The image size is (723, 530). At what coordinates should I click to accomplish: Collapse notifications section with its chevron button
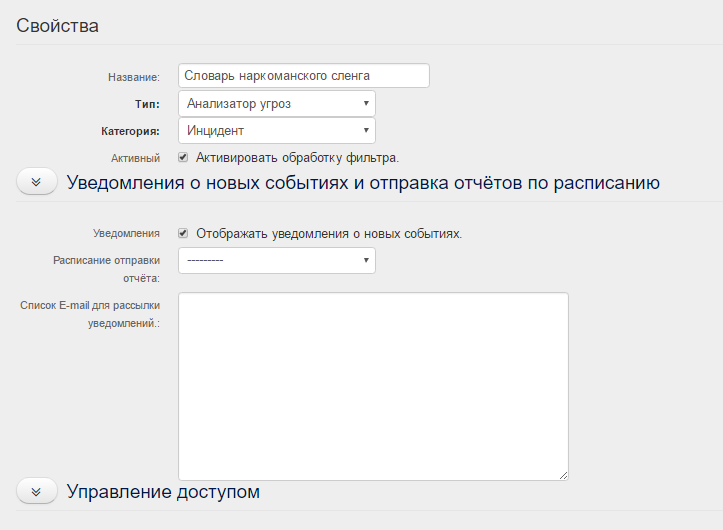point(37,182)
